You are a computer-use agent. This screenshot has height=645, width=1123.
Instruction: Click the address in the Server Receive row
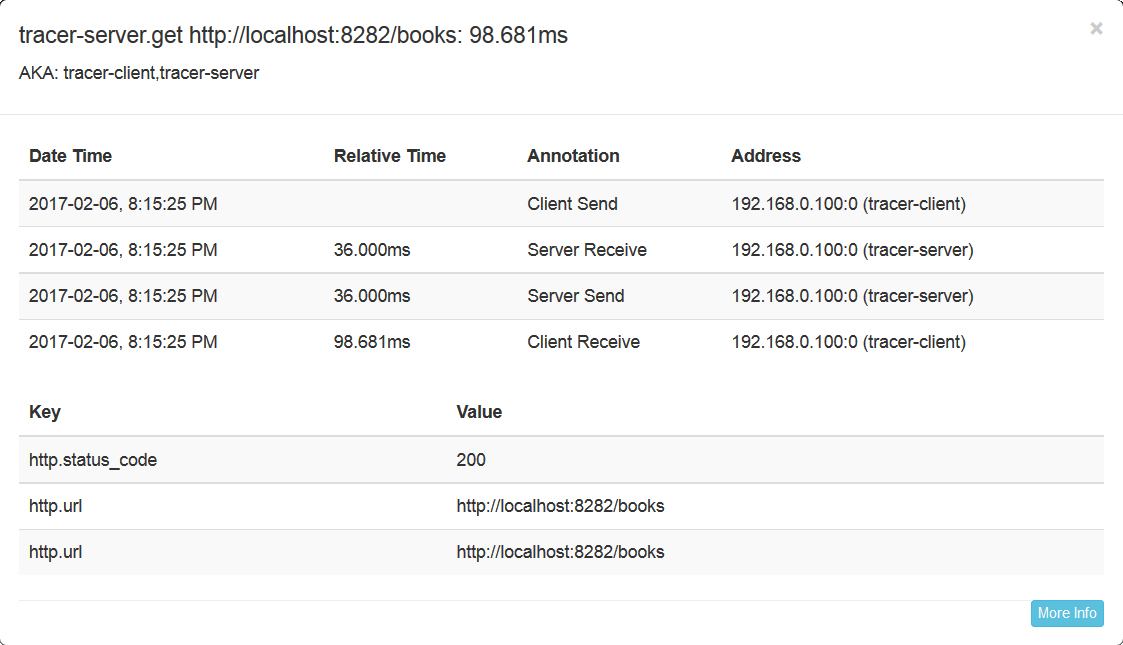(852, 250)
